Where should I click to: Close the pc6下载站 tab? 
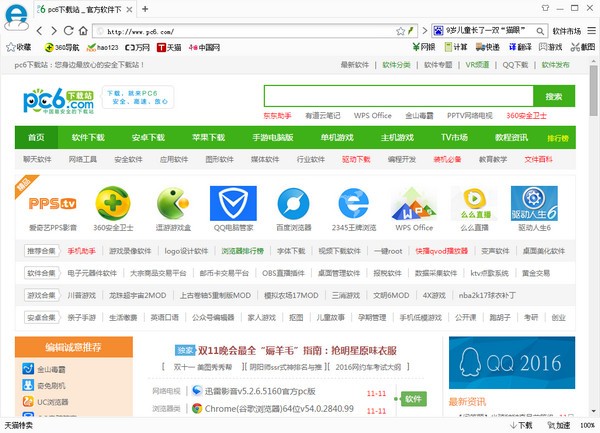[x=129, y=10]
